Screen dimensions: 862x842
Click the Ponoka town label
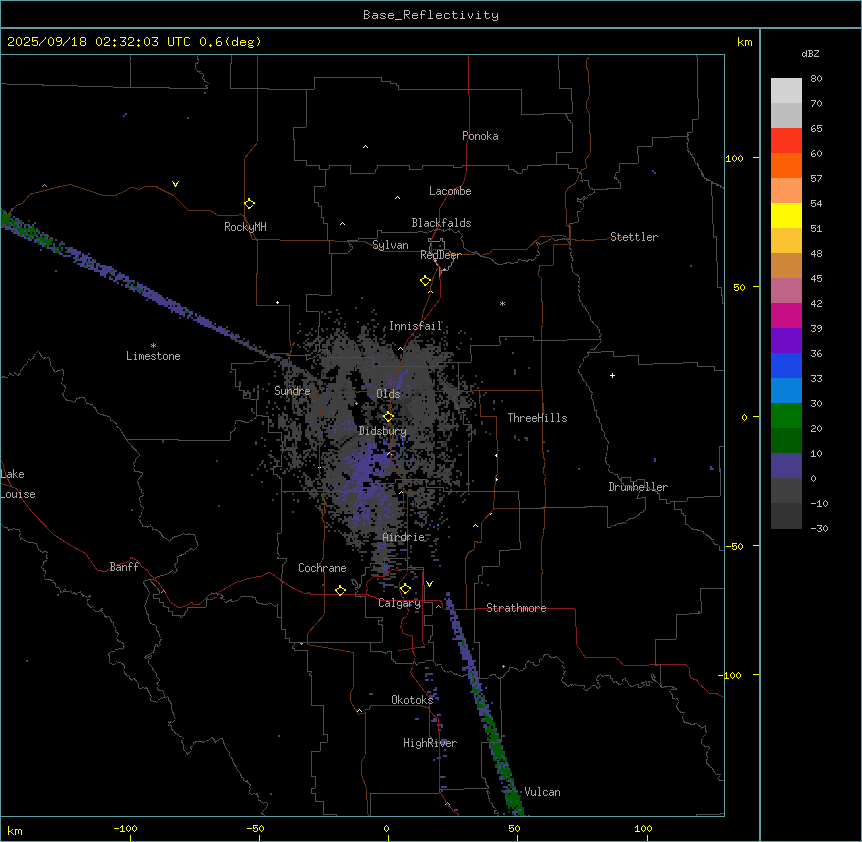click(x=480, y=136)
